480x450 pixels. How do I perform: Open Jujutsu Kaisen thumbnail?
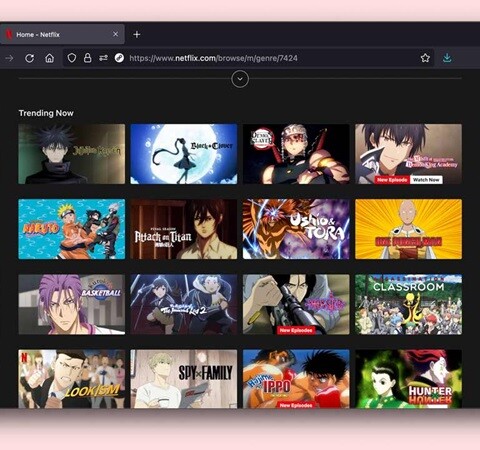72,154
